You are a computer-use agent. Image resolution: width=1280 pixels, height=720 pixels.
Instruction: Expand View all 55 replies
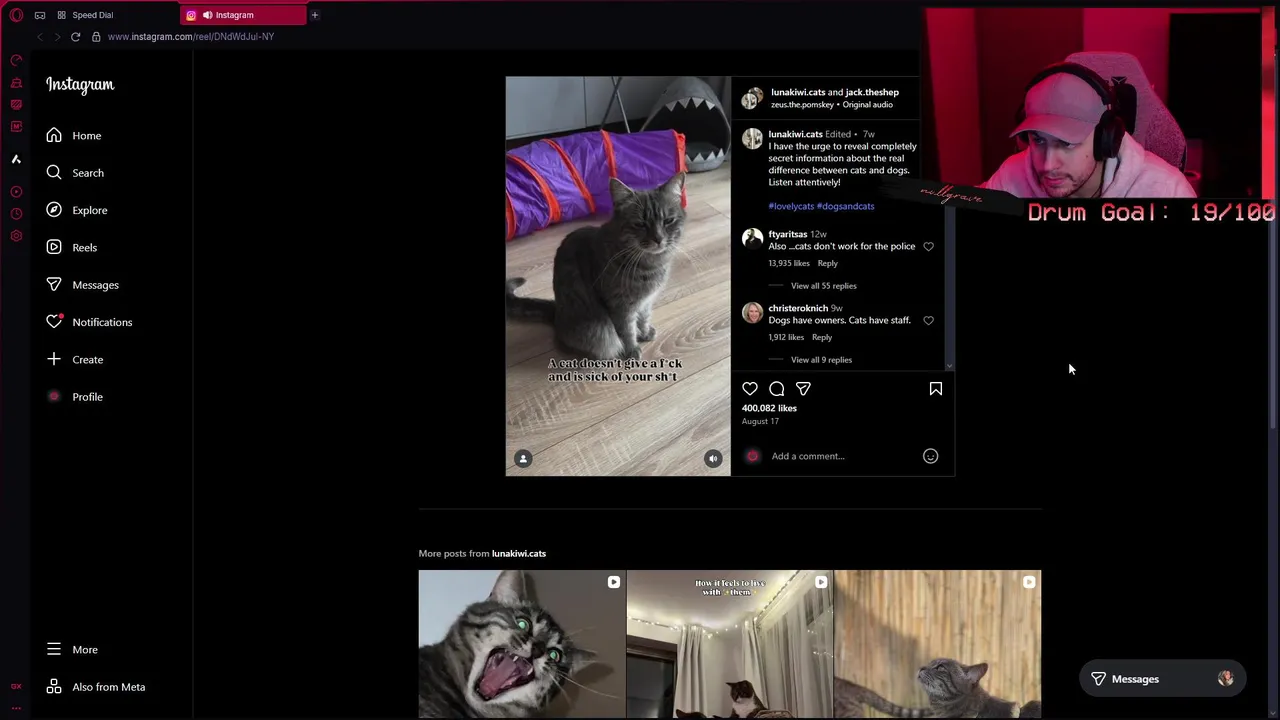pos(824,286)
